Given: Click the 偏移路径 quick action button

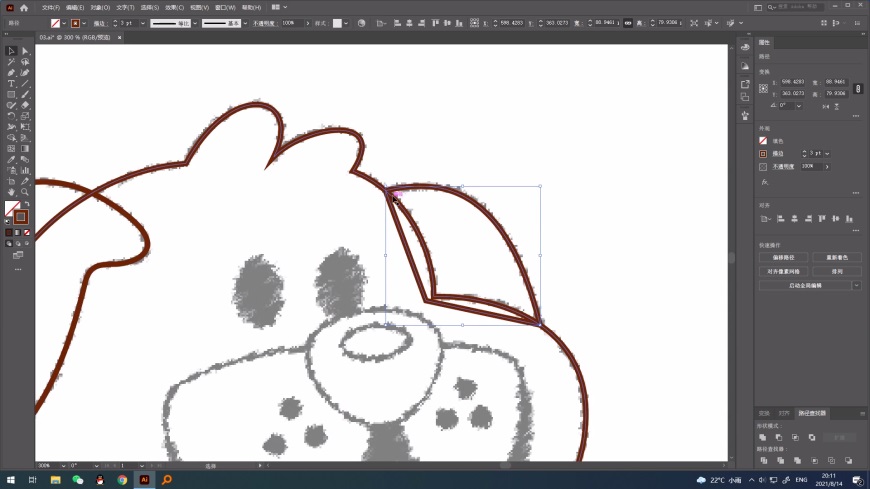Looking at the screenshot, I should tap(783, 258).
